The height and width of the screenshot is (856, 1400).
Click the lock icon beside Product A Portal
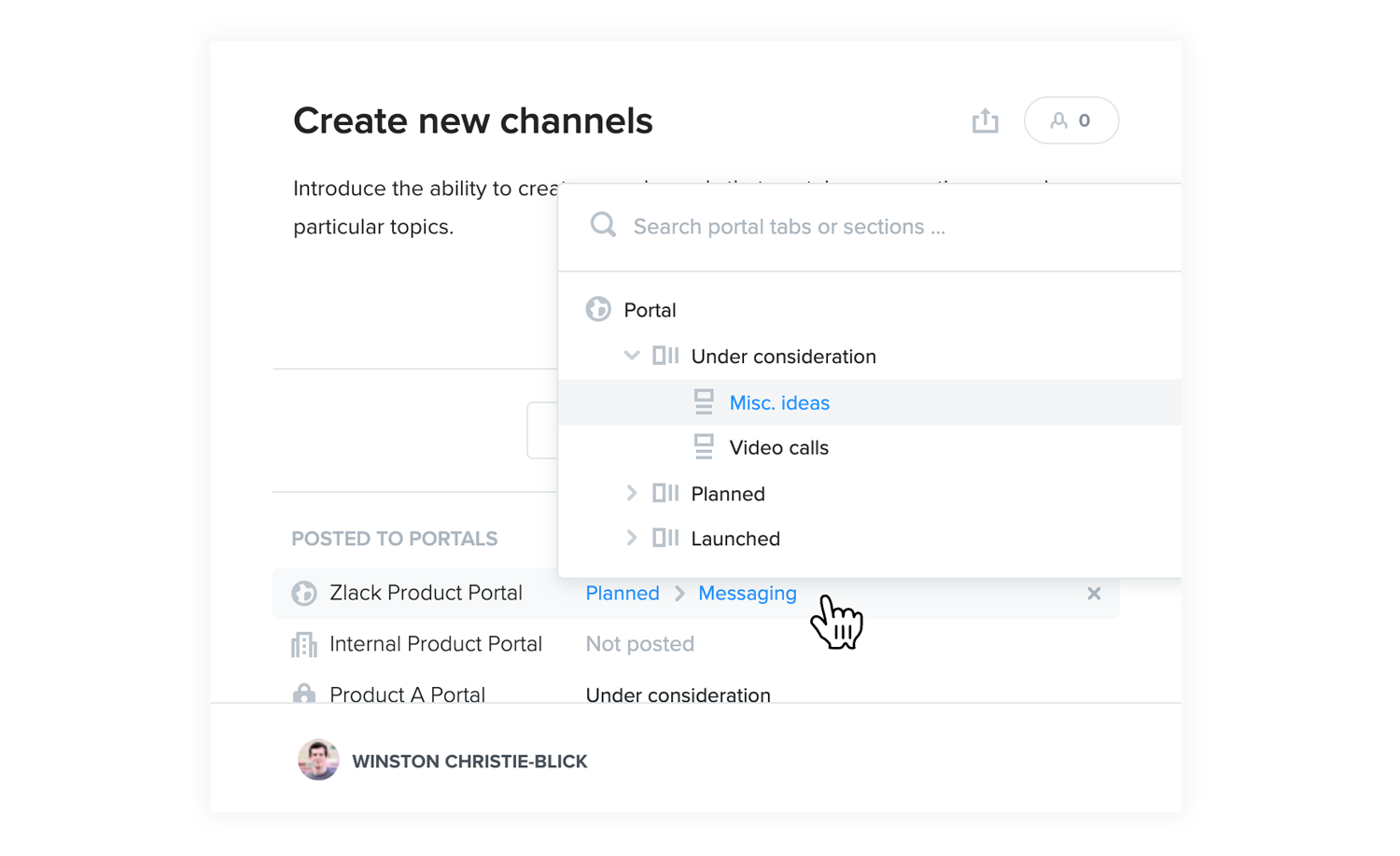click(304, 693)
